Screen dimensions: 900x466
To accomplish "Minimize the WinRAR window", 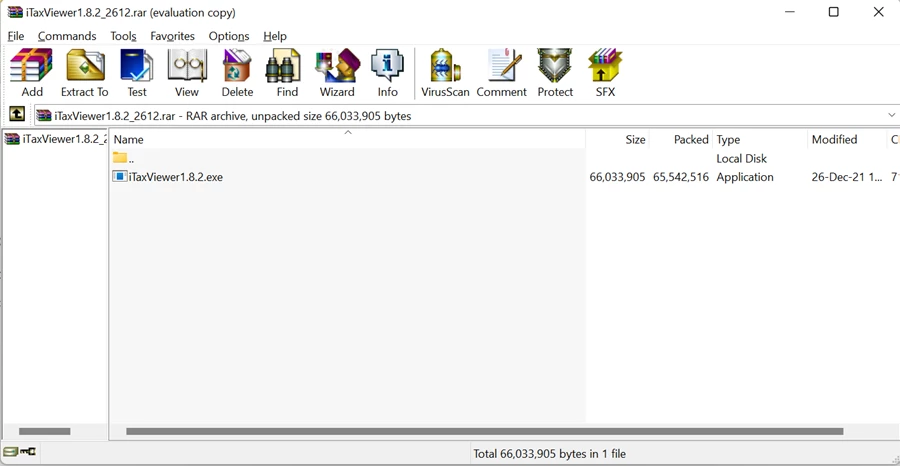I will (x=790, y=12).
